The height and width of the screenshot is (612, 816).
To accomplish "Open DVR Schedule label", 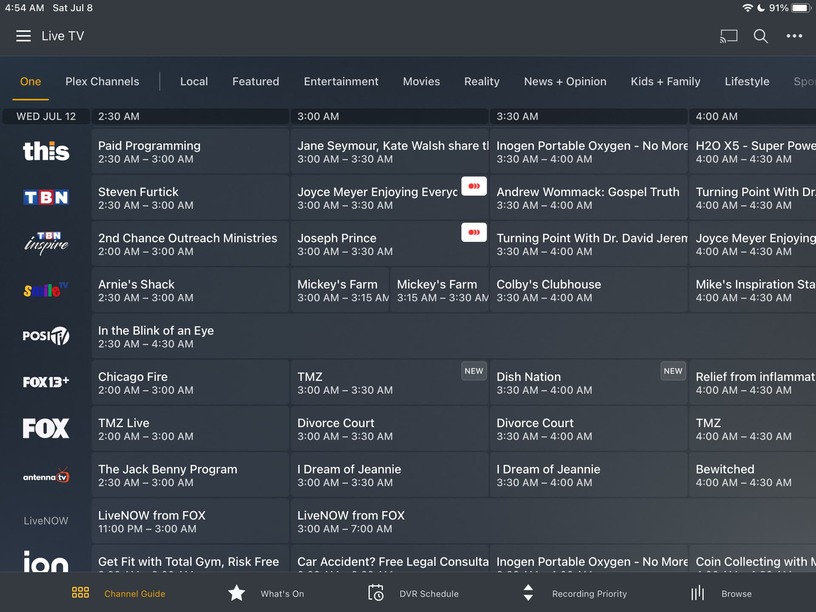I will (x=429, y=594).
